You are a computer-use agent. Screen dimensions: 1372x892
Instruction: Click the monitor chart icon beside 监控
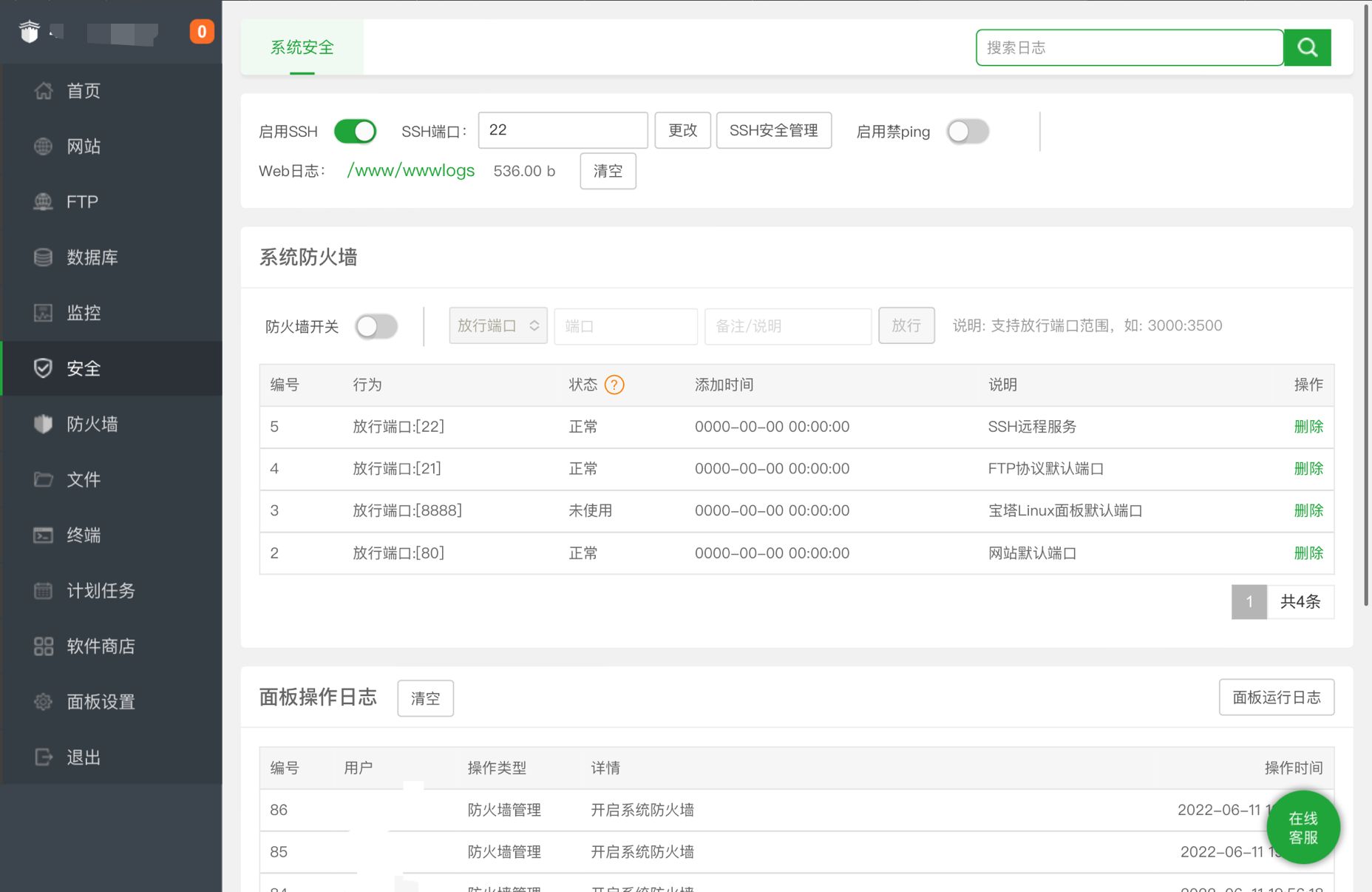coord(44,312)
